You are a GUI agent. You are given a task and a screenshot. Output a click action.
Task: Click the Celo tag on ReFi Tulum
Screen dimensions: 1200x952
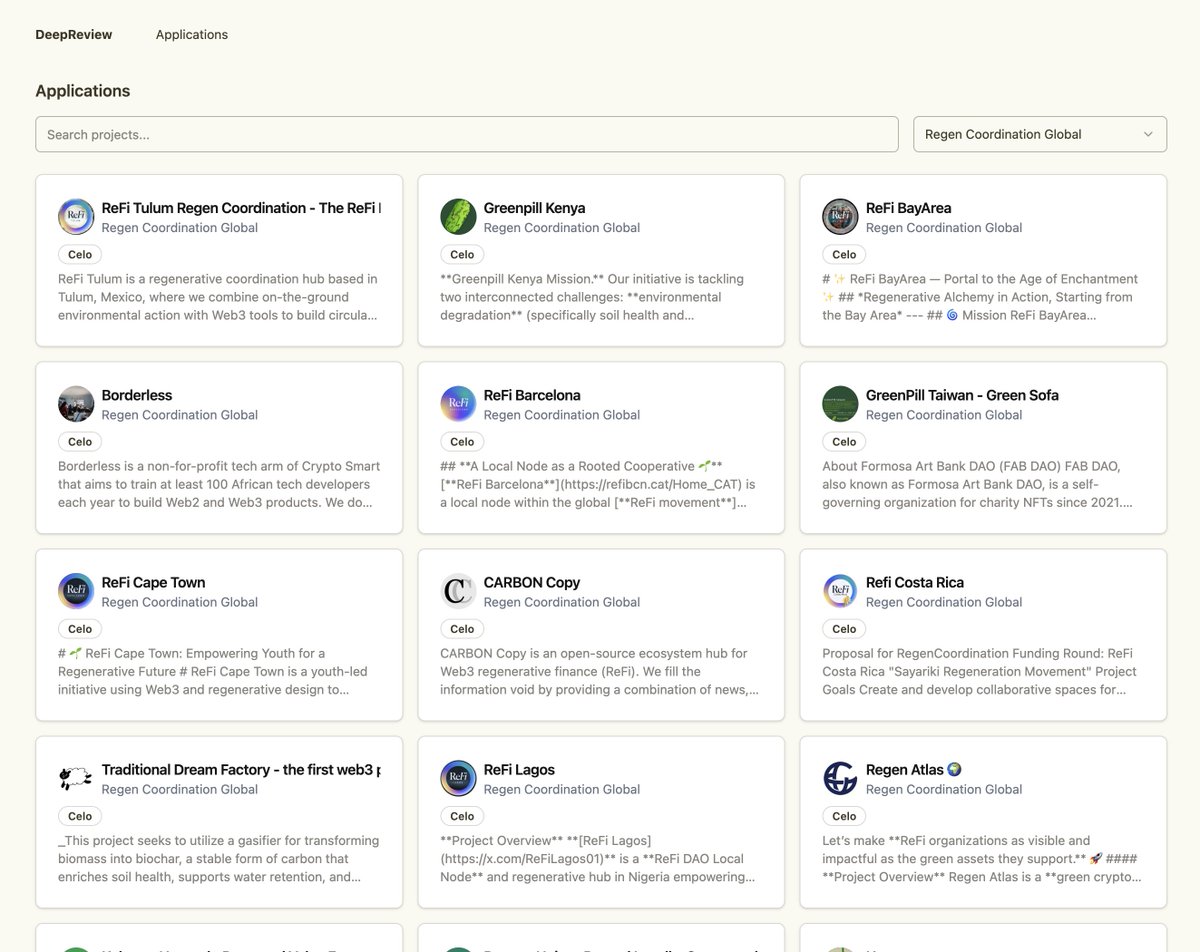click(80, 254)
